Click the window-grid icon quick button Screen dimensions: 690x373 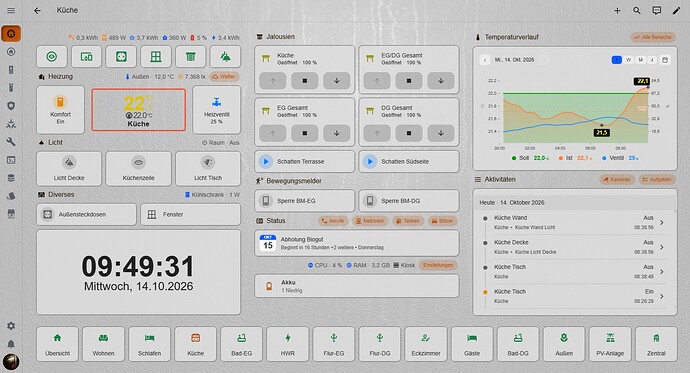(156, 57)
